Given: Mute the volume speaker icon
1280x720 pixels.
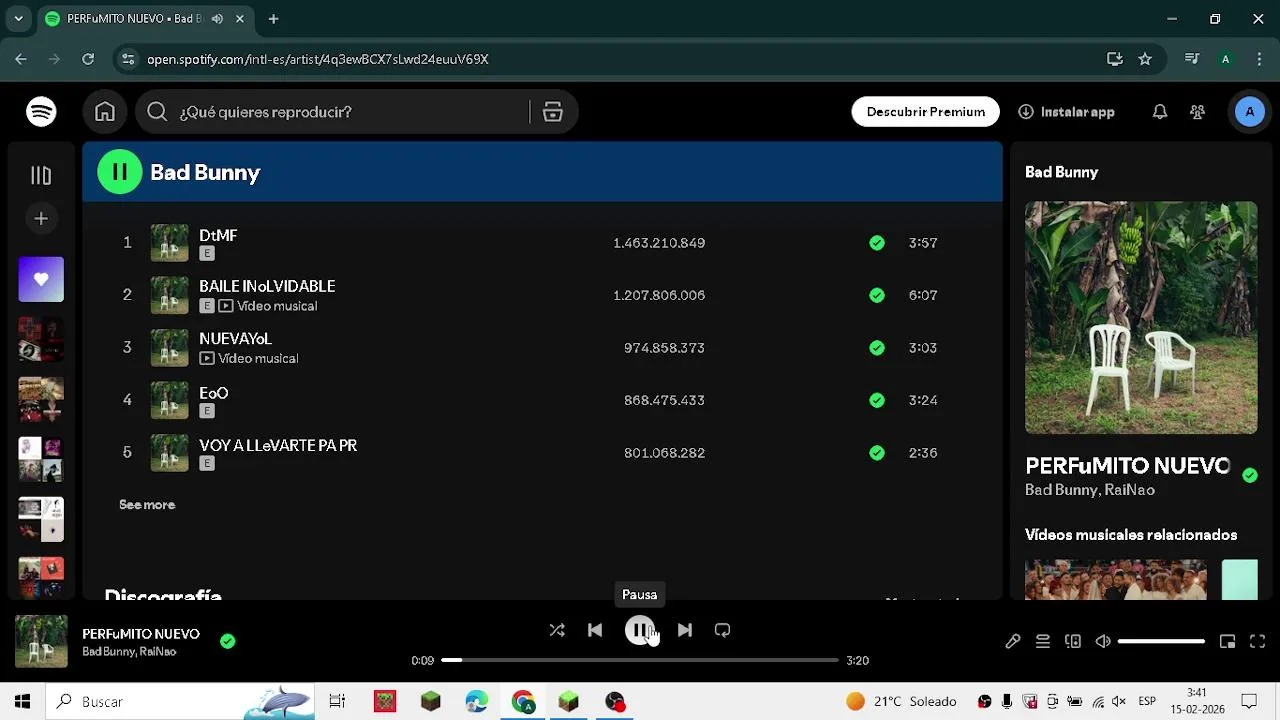Looking at the screenshot, I should tap(1103, 642).
